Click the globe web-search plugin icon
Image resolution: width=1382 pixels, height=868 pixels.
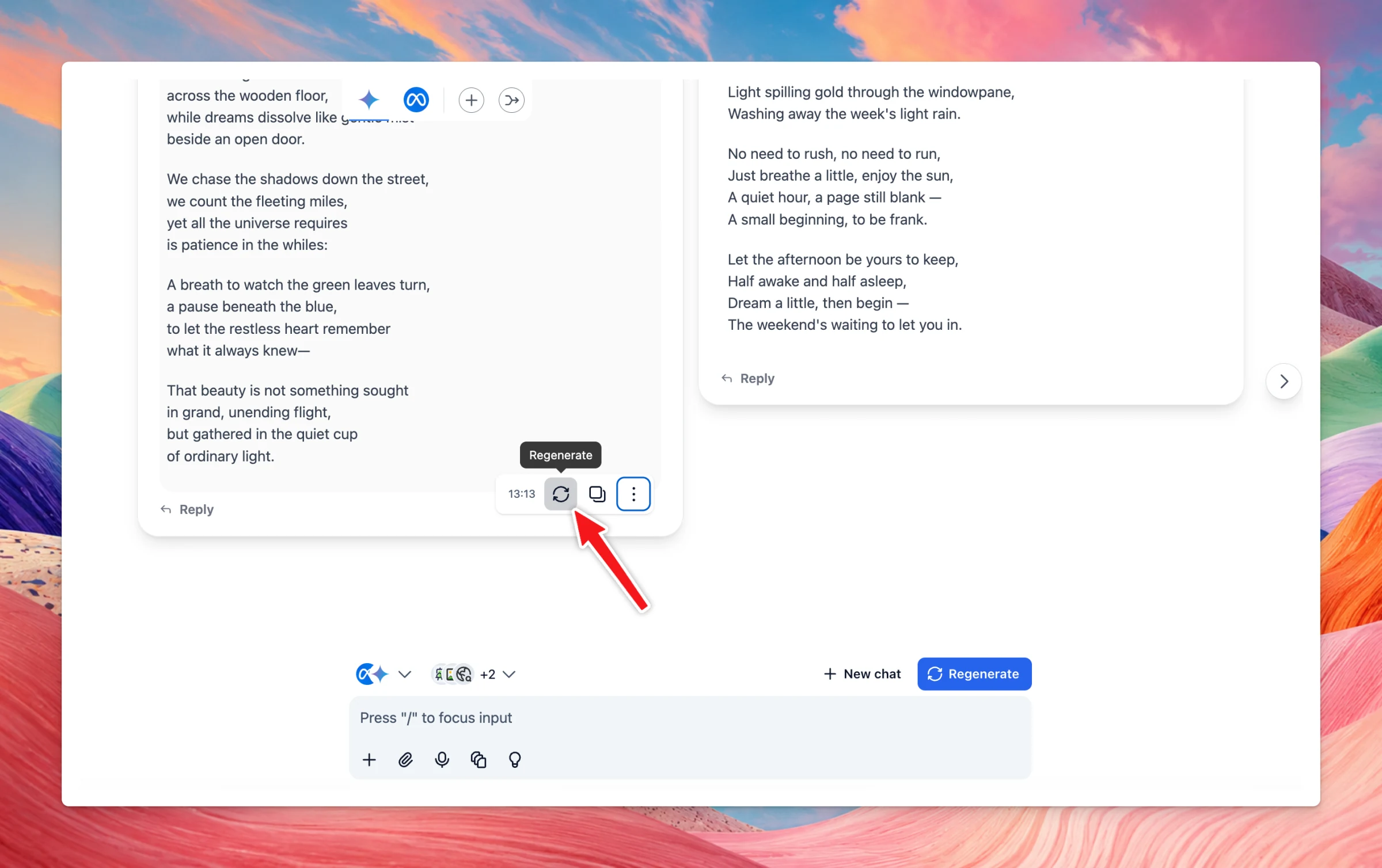click(465, 674)
